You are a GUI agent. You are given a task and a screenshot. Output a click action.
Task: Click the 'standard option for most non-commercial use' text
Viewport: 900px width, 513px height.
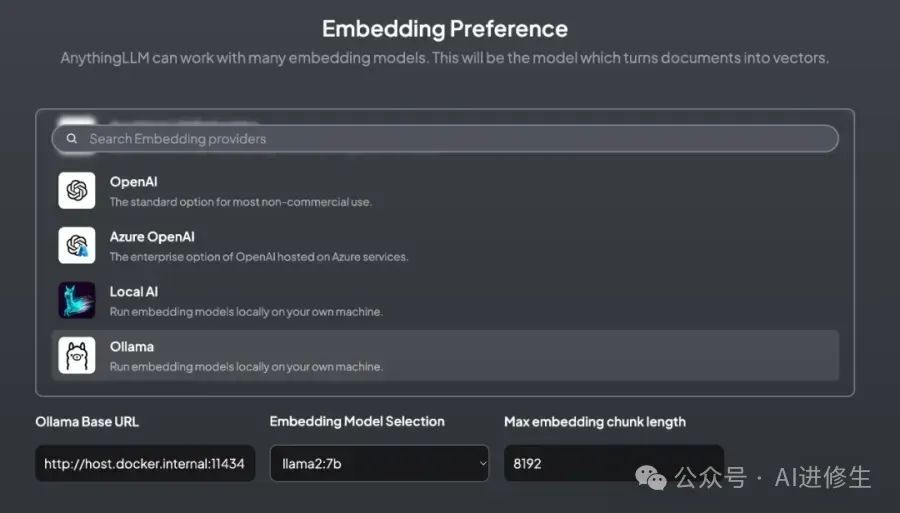[240, 202]
